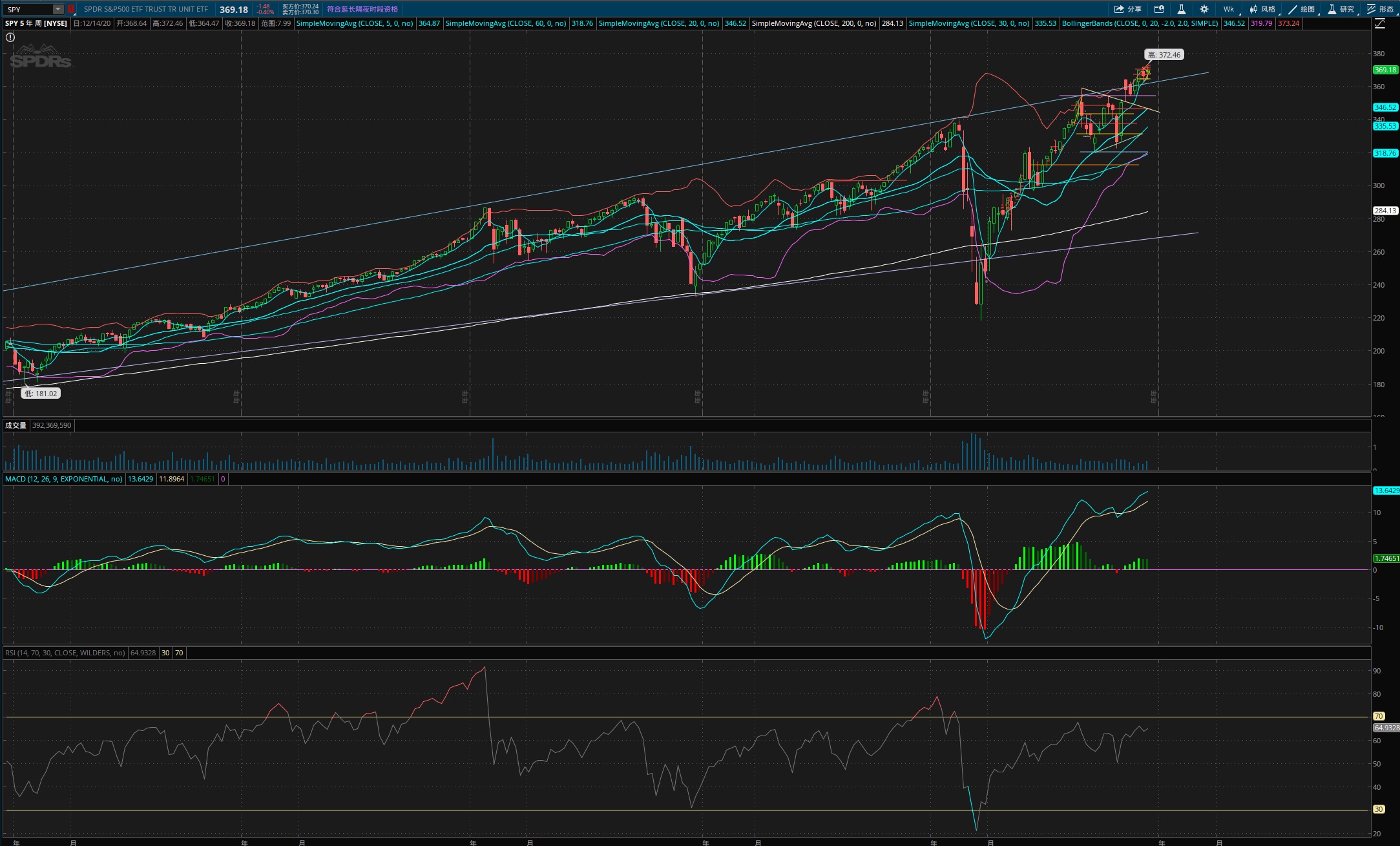The height and width of the screenshot is (846, 1400).
Task: Click the green 369.18 price-axis tag
Action: 1385,70
